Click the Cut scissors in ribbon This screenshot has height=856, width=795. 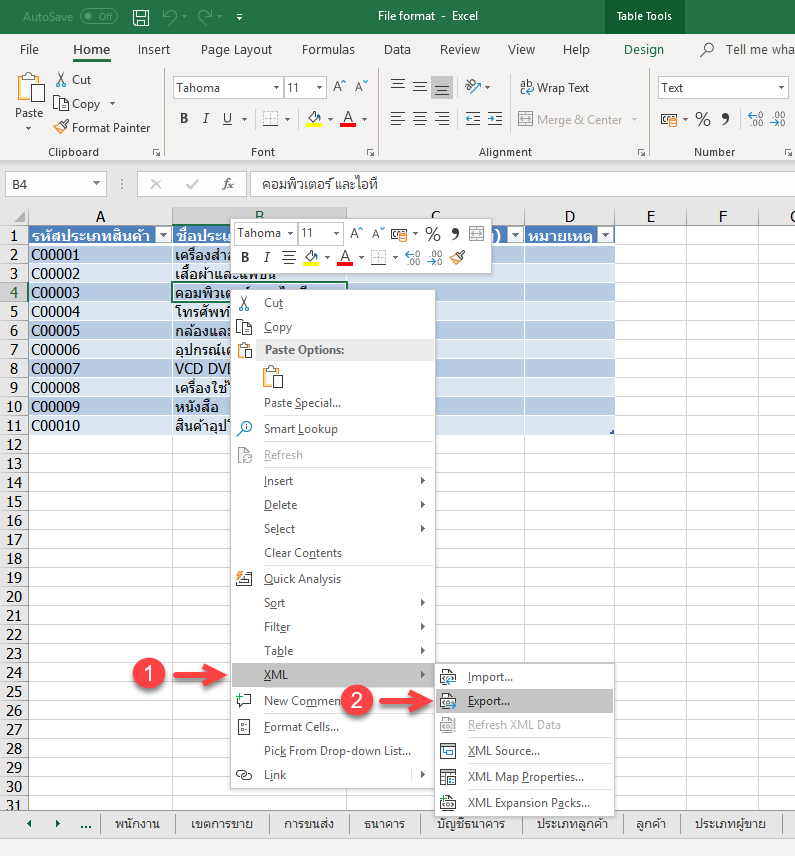click(61, 80)
